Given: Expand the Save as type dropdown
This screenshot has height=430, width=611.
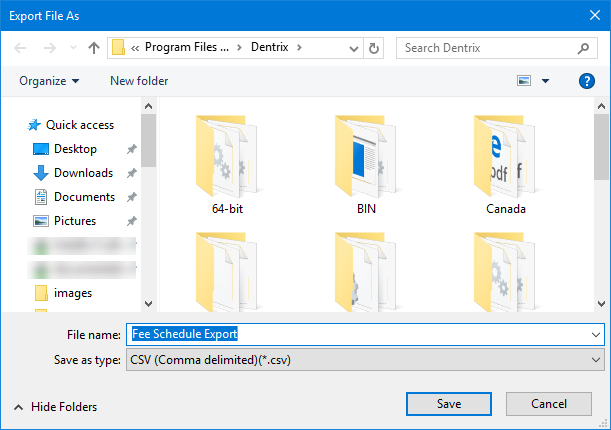Looking at the screenshot, I should [x=597, y=360].
